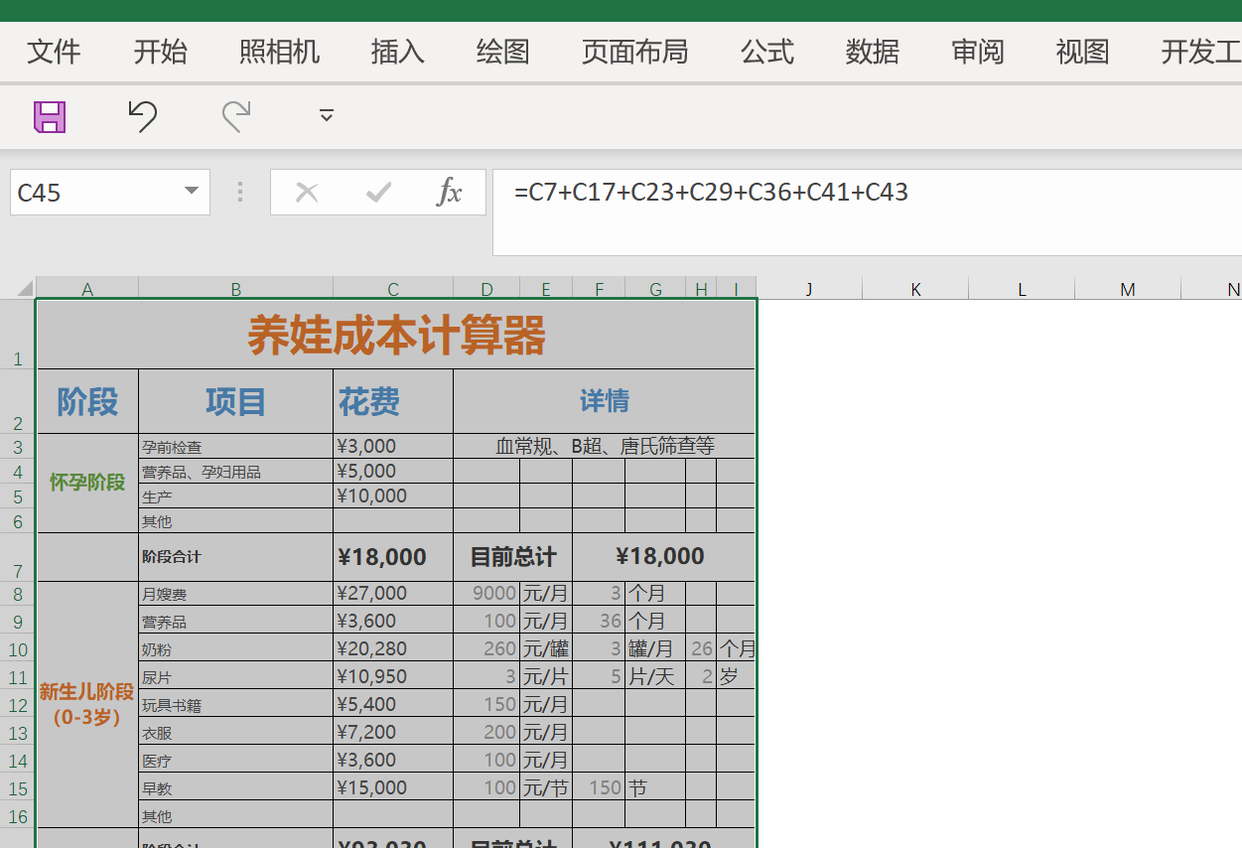This screenshot has width=1242, height=848.
Task: Switch to the 视图 tab
Action: coord(1083,52)
